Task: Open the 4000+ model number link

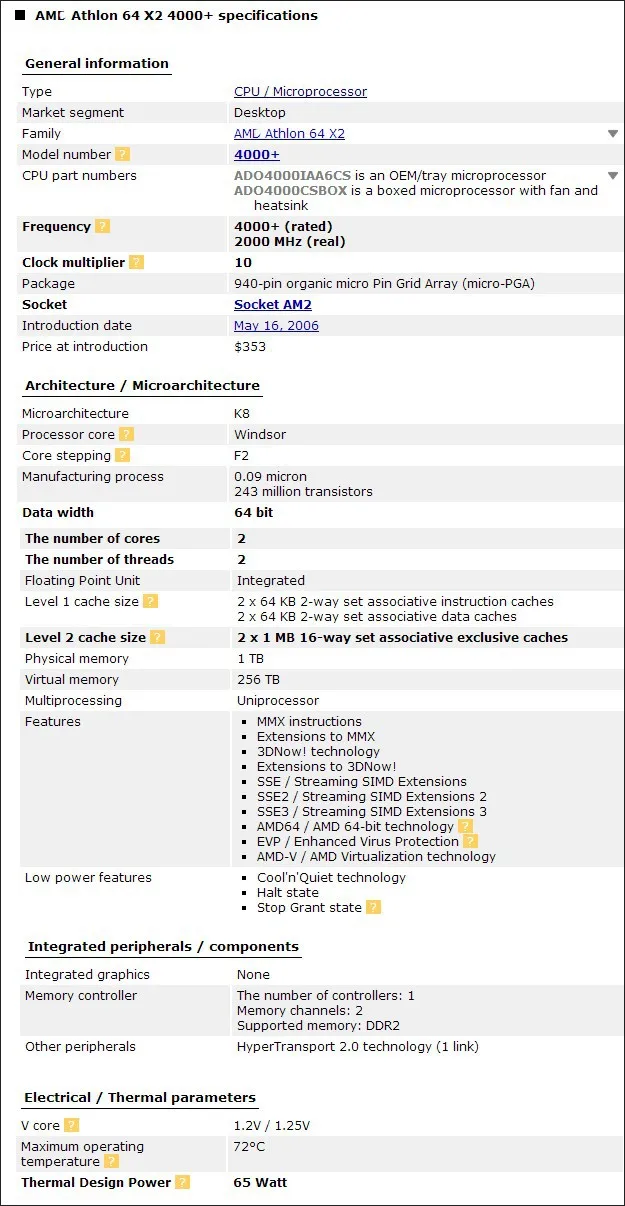Action: 257,154
